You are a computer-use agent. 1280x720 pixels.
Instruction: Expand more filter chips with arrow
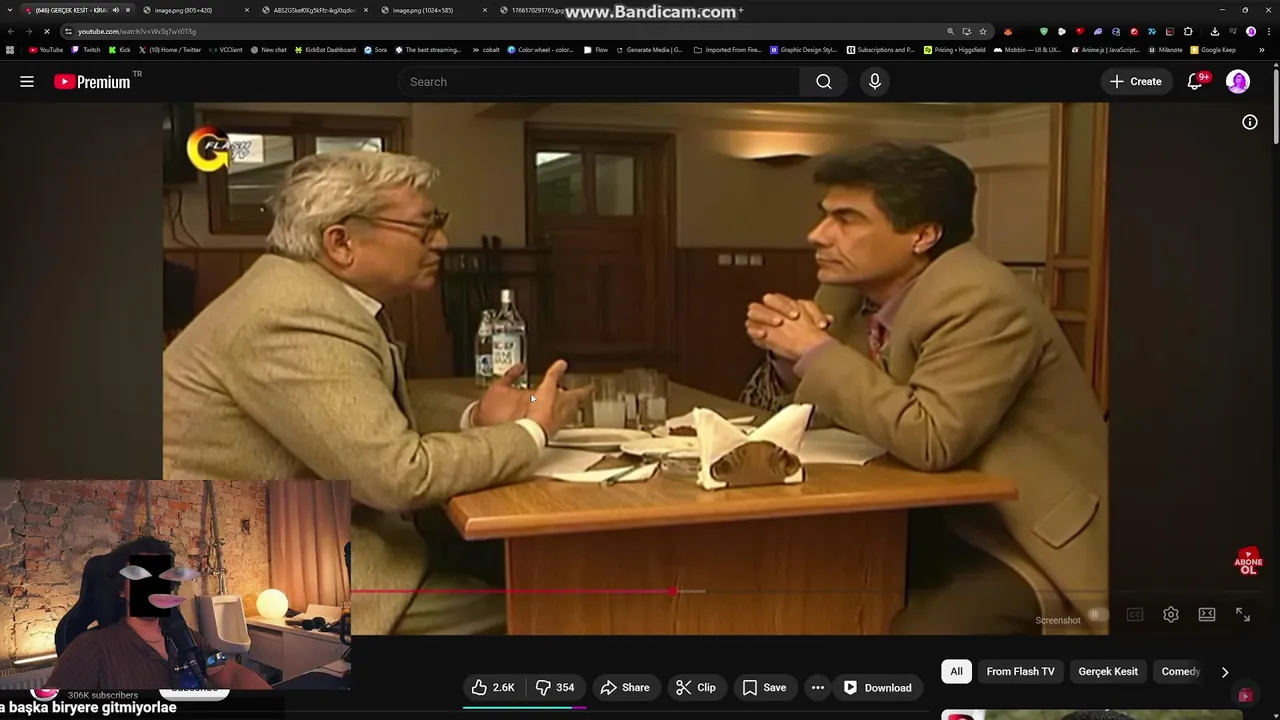pos(1225,672)
